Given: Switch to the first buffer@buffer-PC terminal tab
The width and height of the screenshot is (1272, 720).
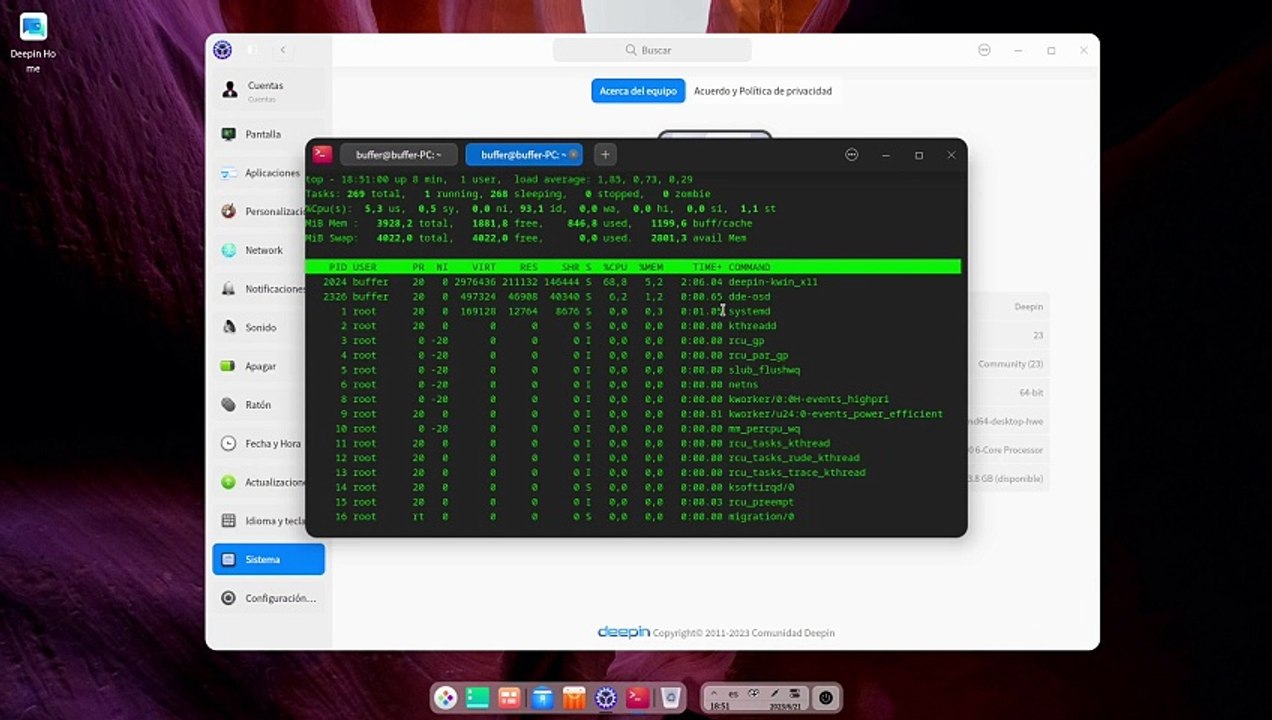Looking at the screenshot, I should [x=398, y=155].
